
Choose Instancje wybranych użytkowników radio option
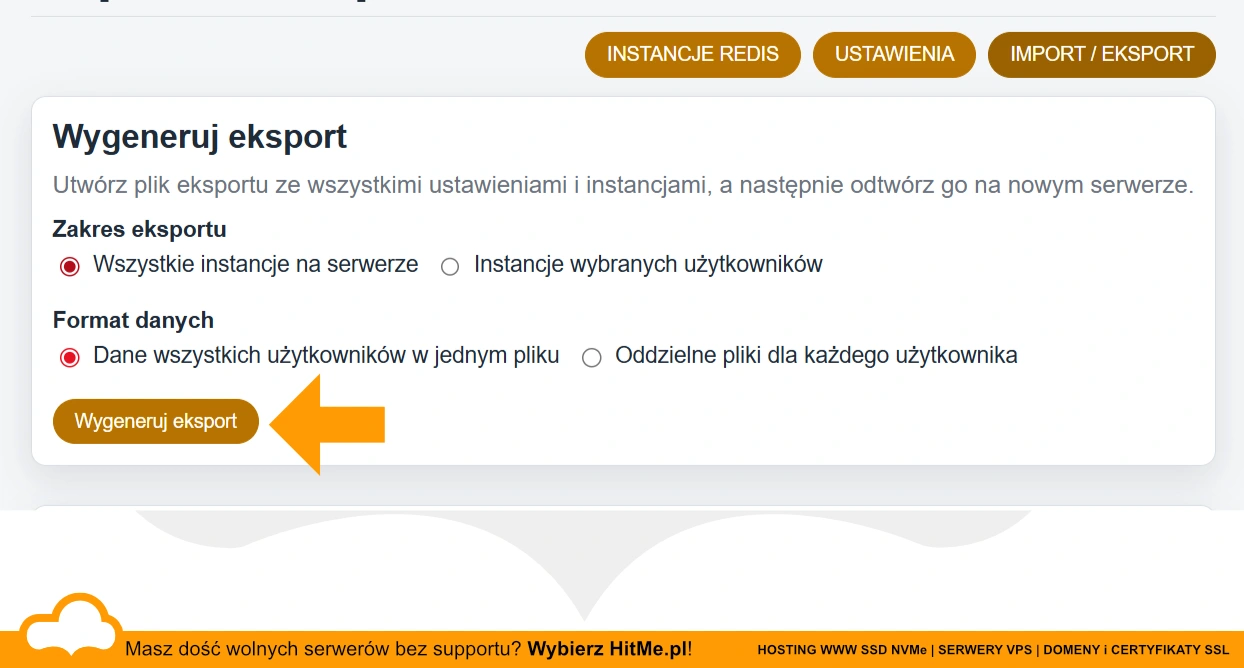[x=450, y=266]
